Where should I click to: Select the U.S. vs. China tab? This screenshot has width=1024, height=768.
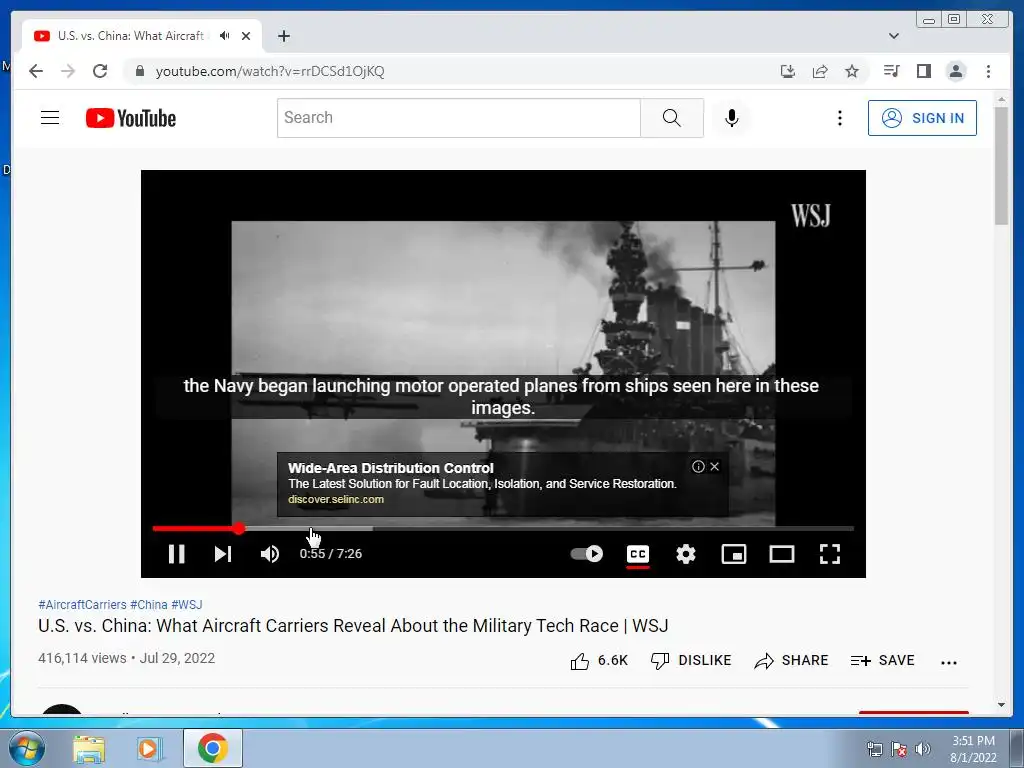(142, 36)
